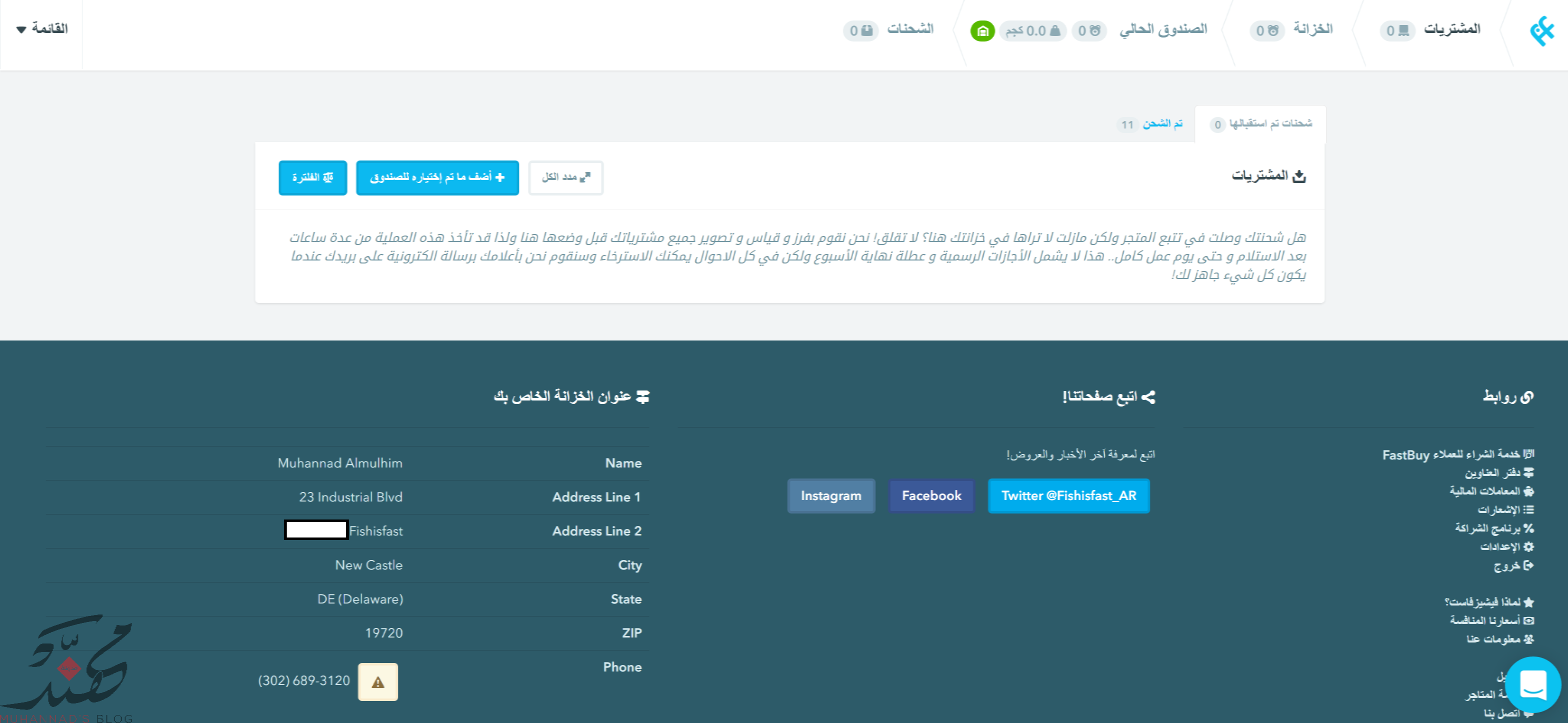
Task: Open the live chat widget bubble
Action: 1532,684
